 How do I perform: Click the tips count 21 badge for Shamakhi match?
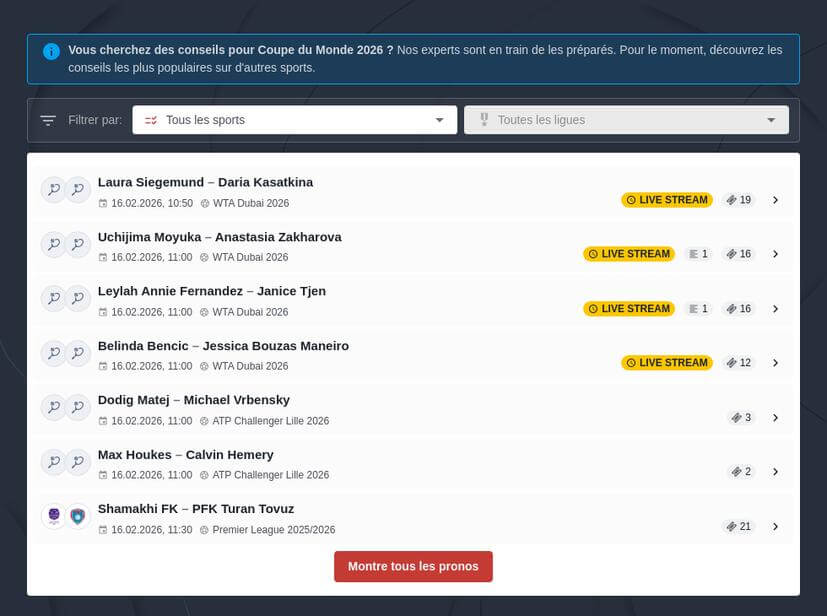pyautogui.click(x=739, y=527)
